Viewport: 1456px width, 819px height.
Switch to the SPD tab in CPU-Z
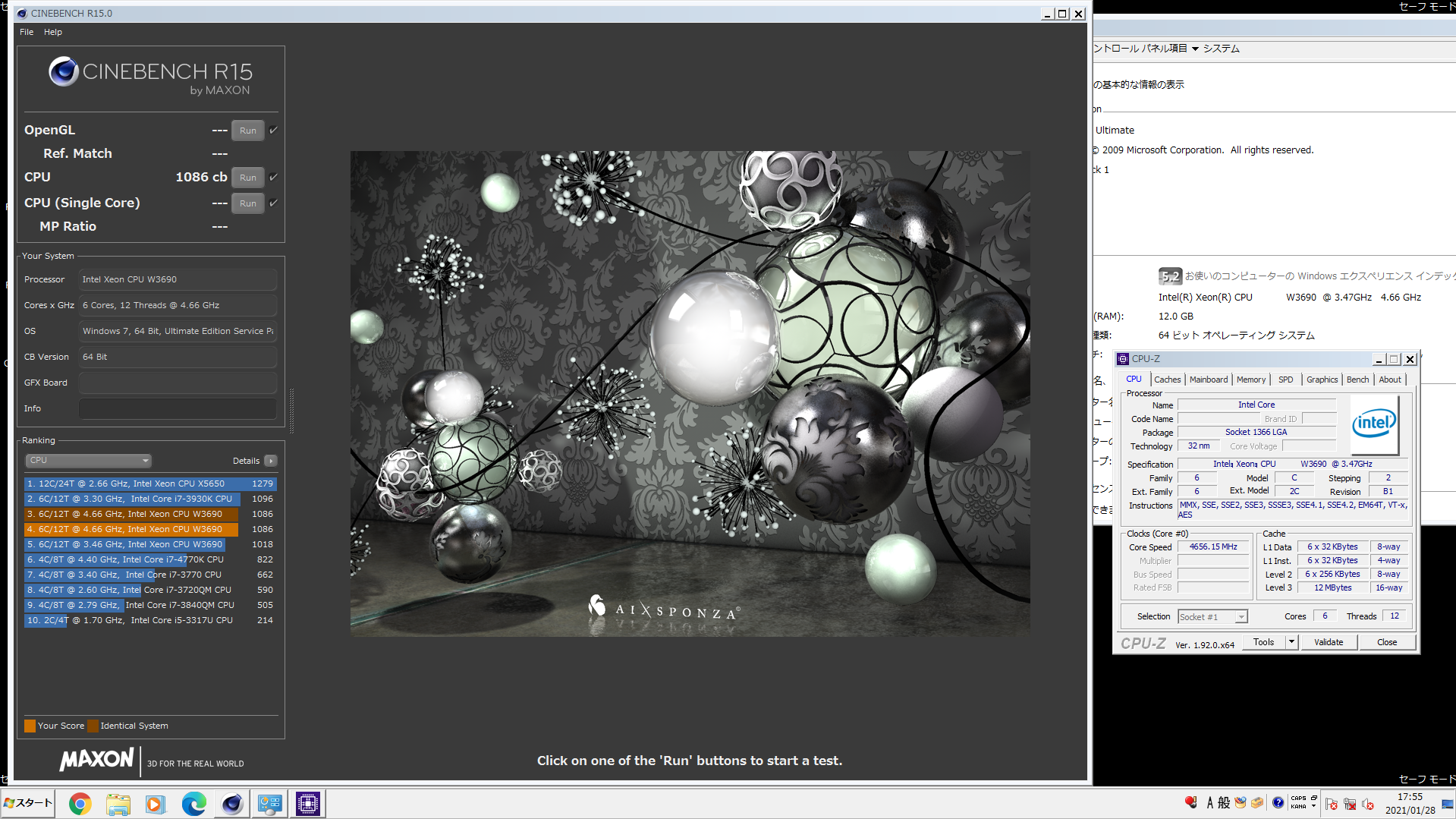pos(1285,380)
